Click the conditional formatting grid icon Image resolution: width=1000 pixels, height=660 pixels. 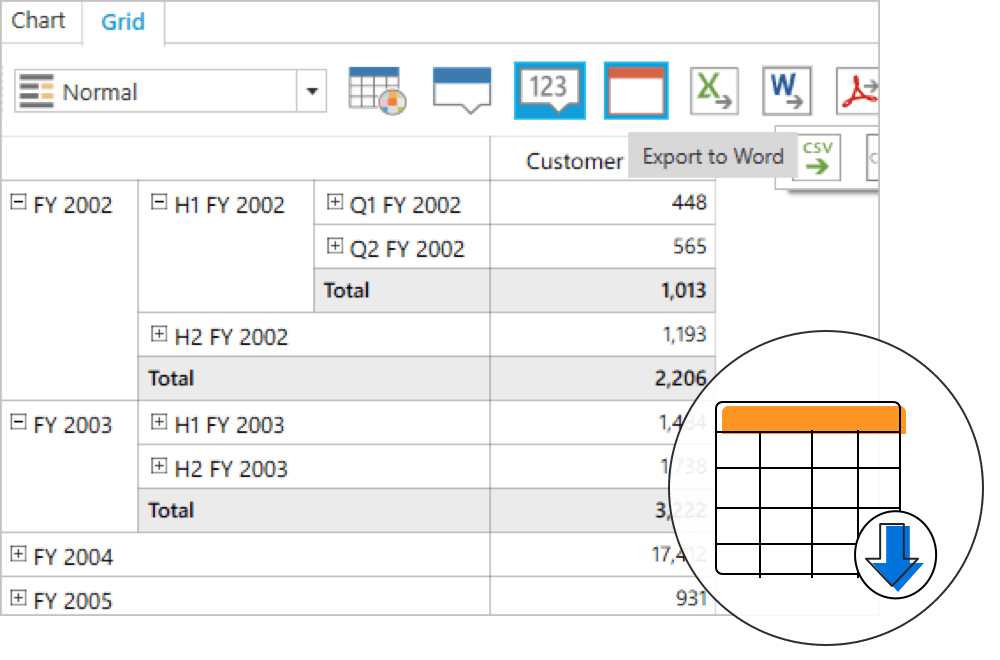377,91
